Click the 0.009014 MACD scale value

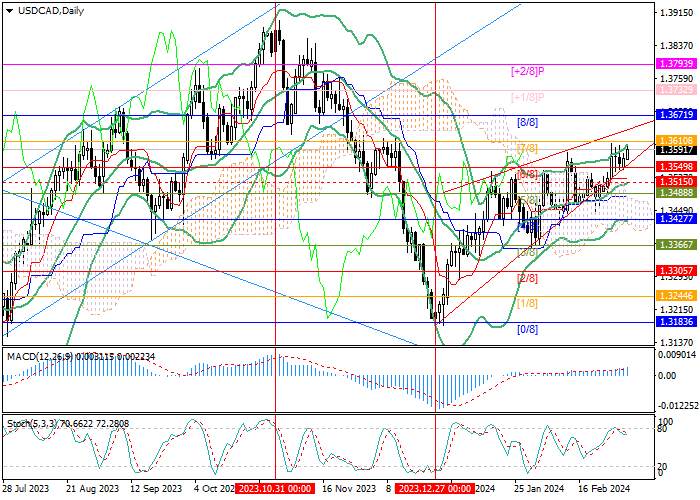pos(677,355)
